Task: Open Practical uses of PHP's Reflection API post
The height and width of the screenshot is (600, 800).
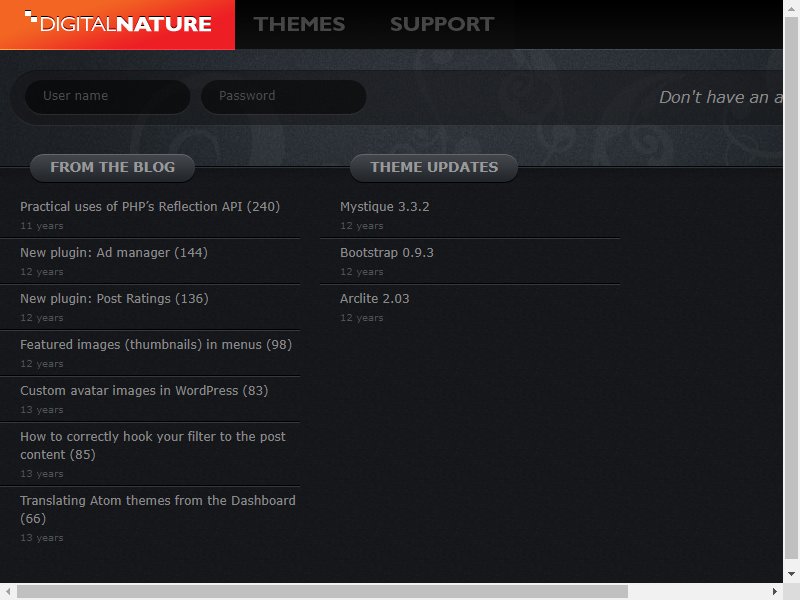Action: [150, 207]
